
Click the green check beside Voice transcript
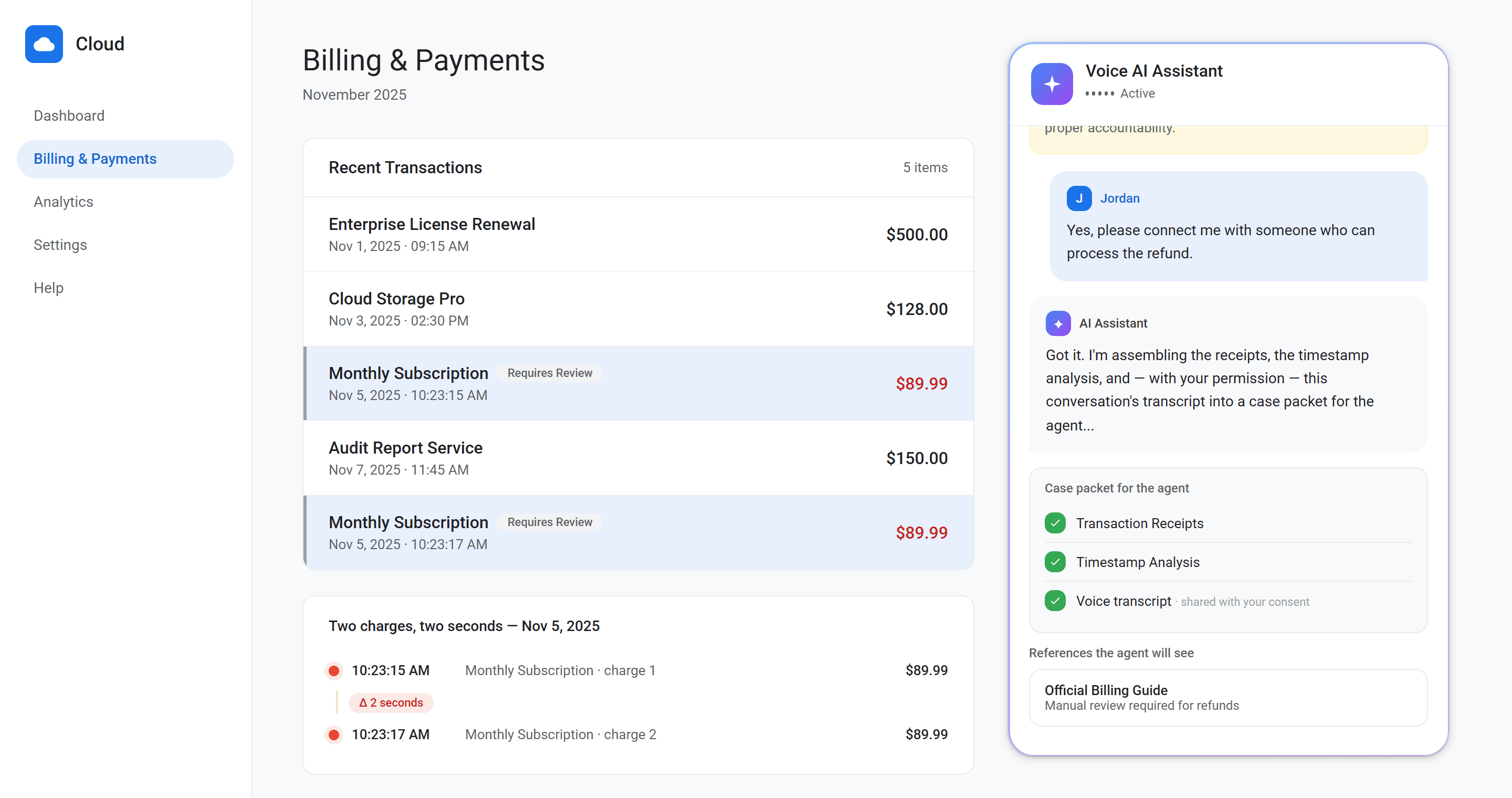click(x=1055, y=601)
